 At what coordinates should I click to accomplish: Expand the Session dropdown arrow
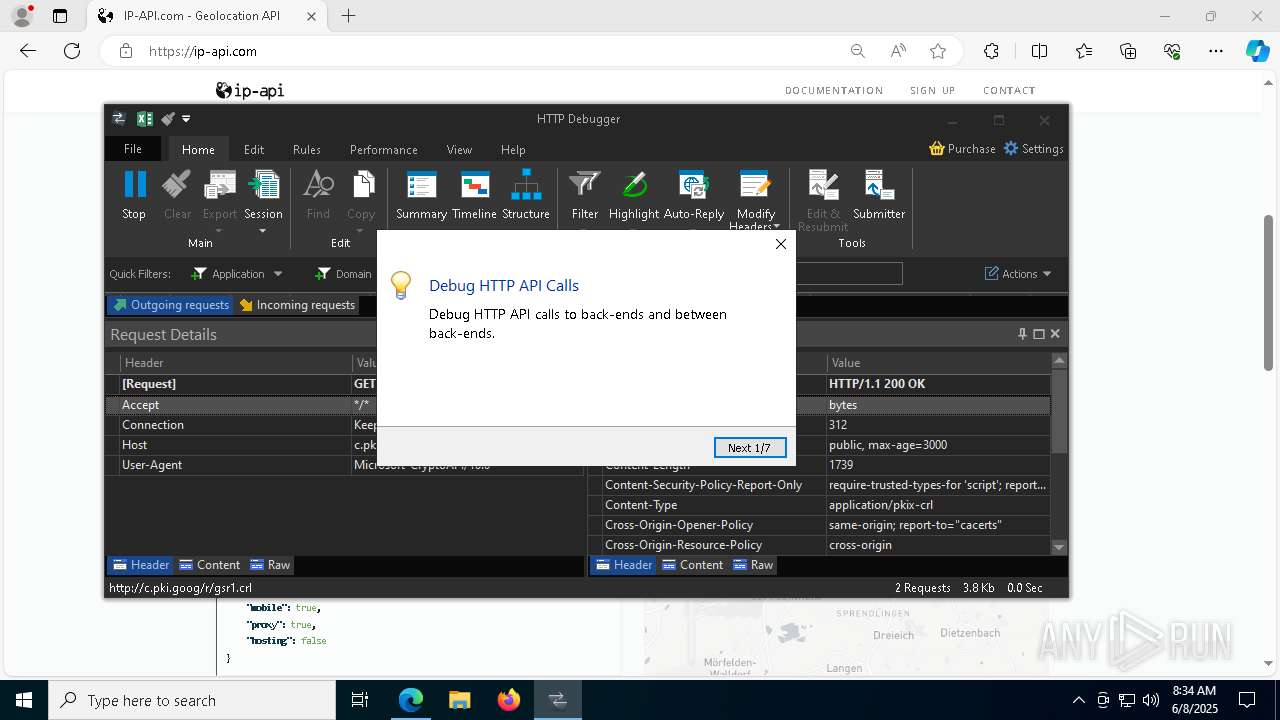pyautogui.click(x=263, y=231)
